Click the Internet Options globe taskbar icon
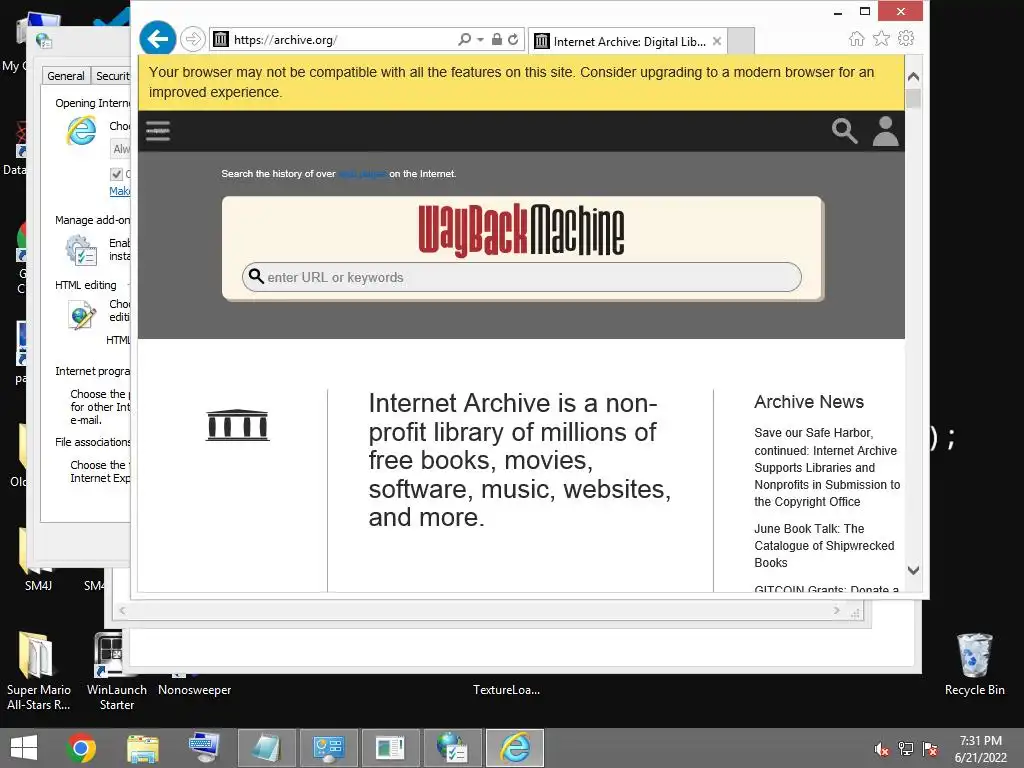 (452, 748)
